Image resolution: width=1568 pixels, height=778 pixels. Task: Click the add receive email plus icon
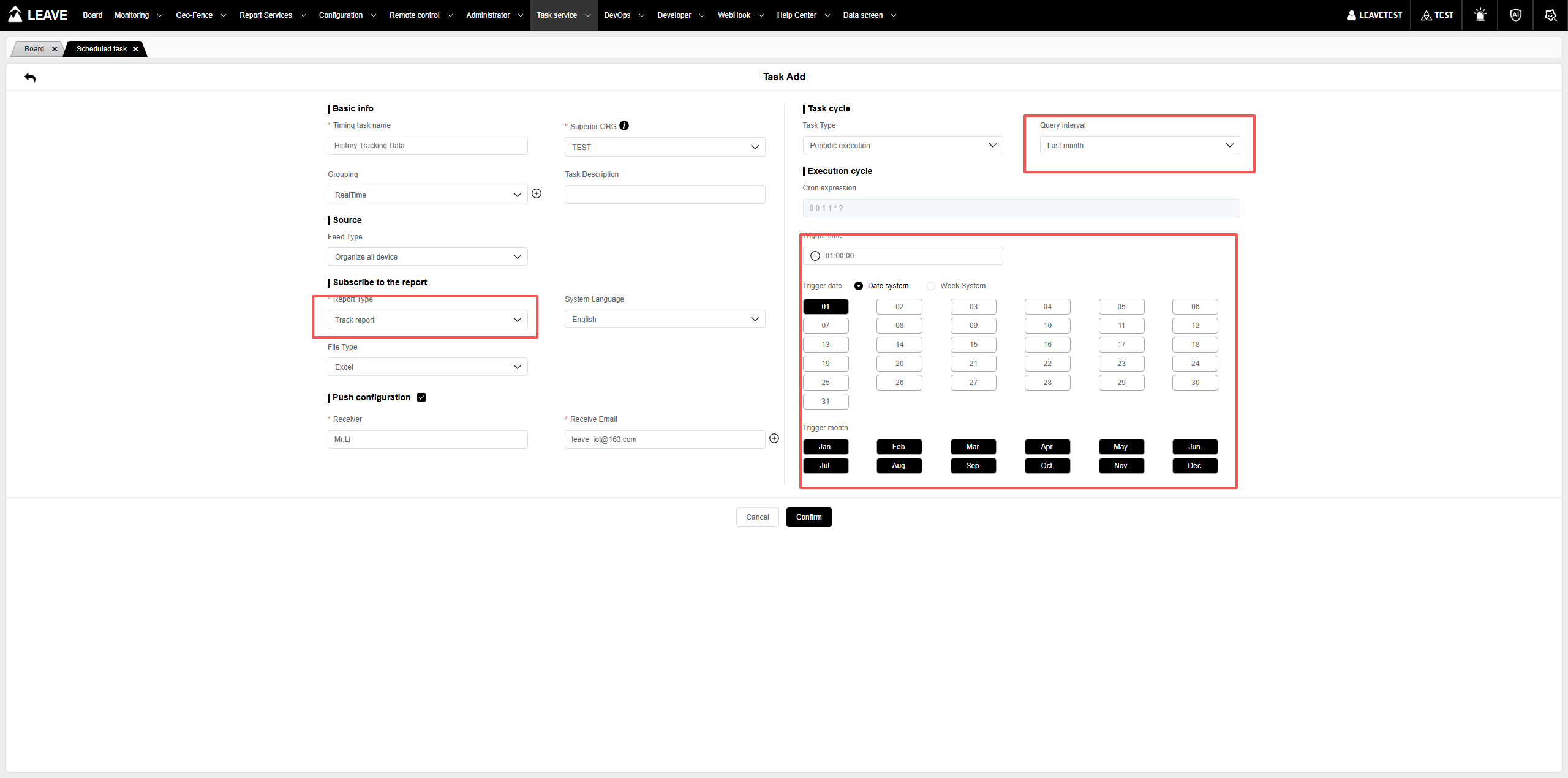coord(774,438)
